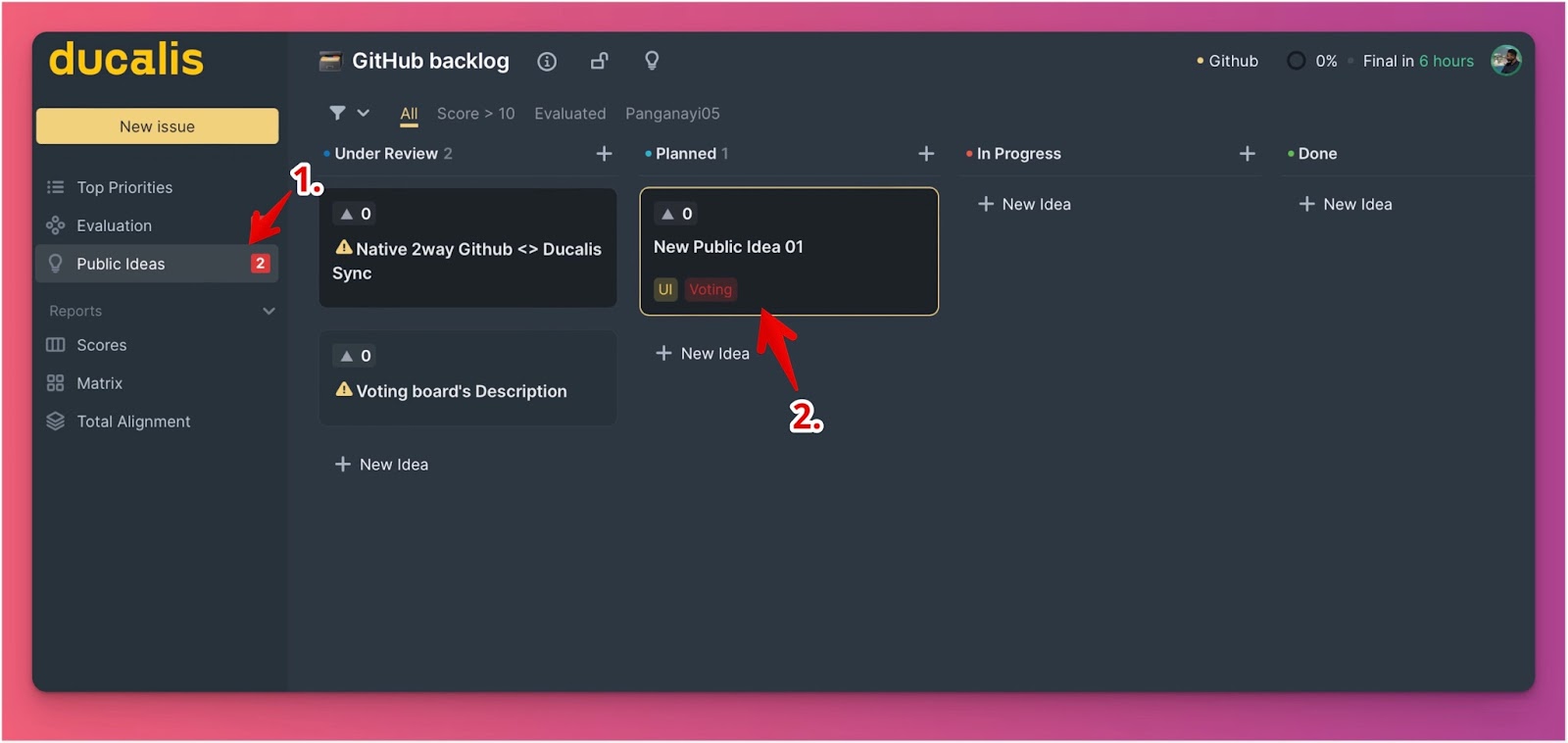Click warning icon on Voting board's Description

point(344,389)
